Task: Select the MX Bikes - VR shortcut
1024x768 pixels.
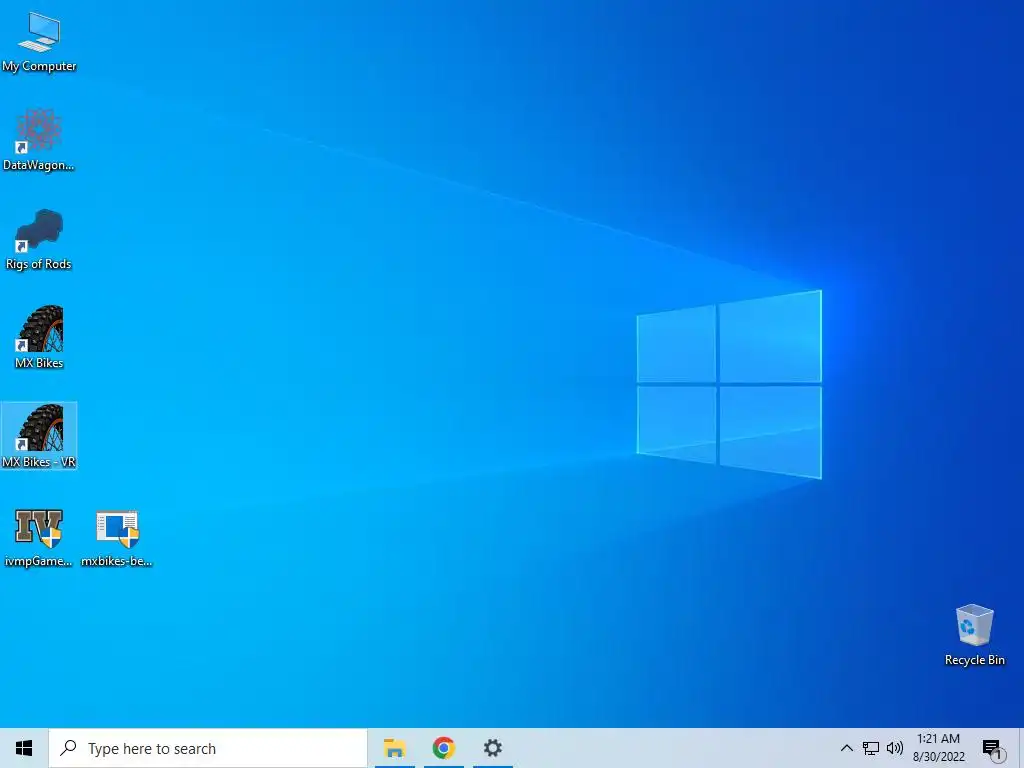Action: tap(39, 436)
